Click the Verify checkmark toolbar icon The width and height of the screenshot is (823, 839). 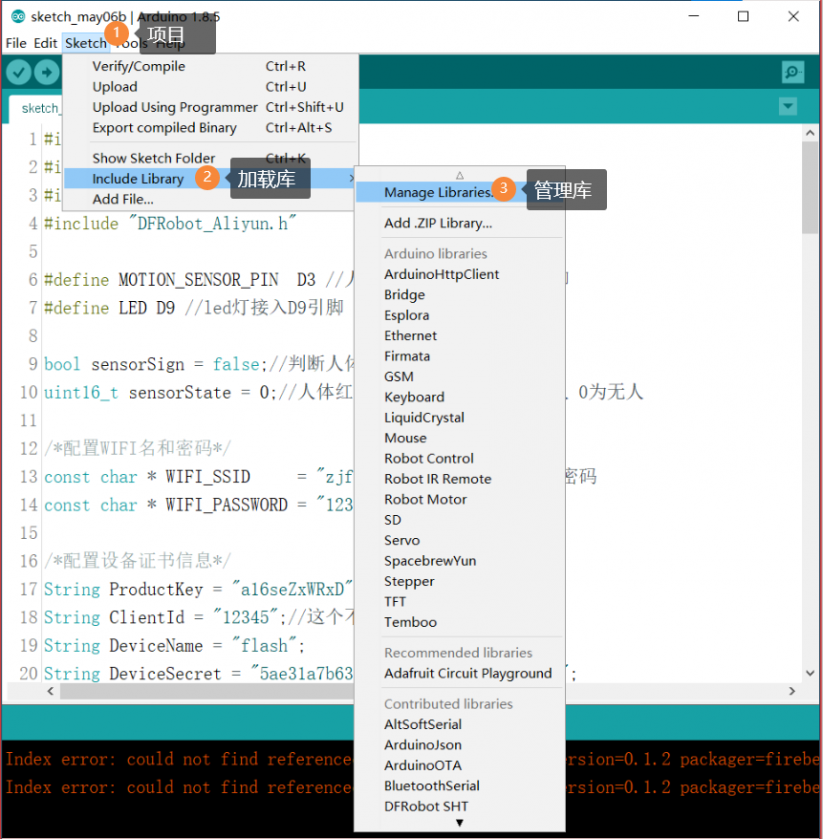(19, 72)
